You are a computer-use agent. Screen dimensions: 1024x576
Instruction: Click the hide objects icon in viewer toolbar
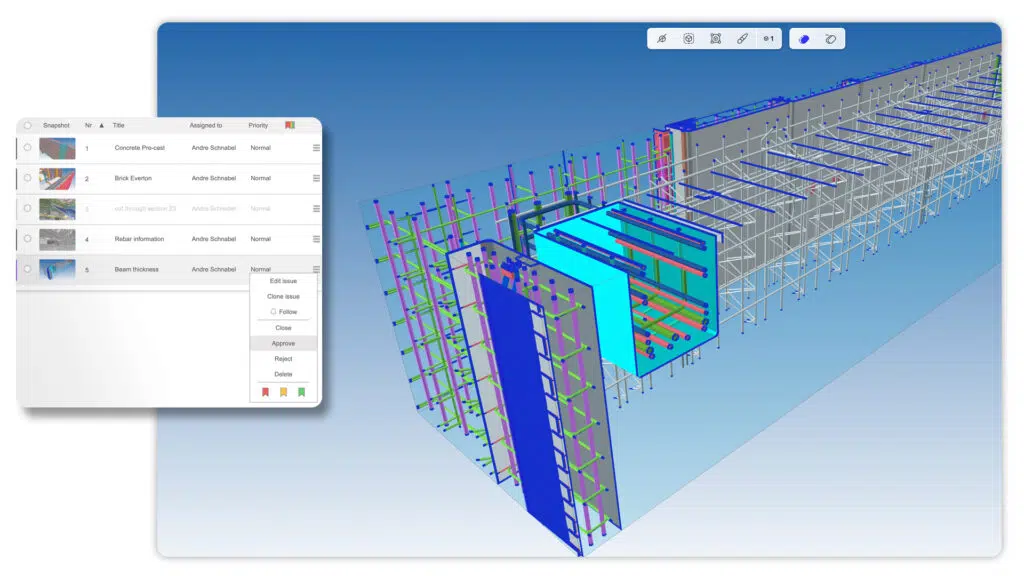pyautogui.click(x=661, y=39)
